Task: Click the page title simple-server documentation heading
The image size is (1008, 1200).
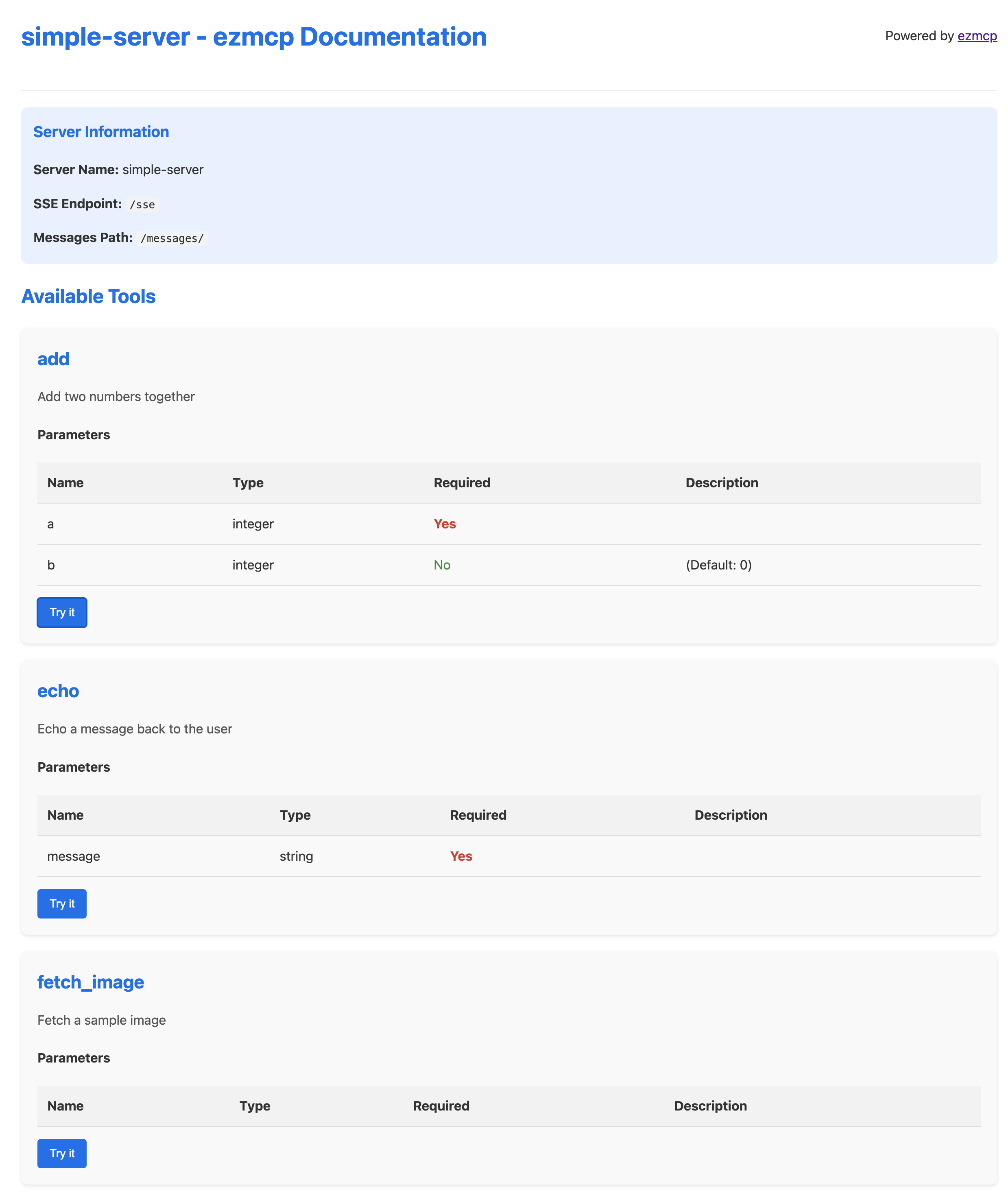Action: 254,37
